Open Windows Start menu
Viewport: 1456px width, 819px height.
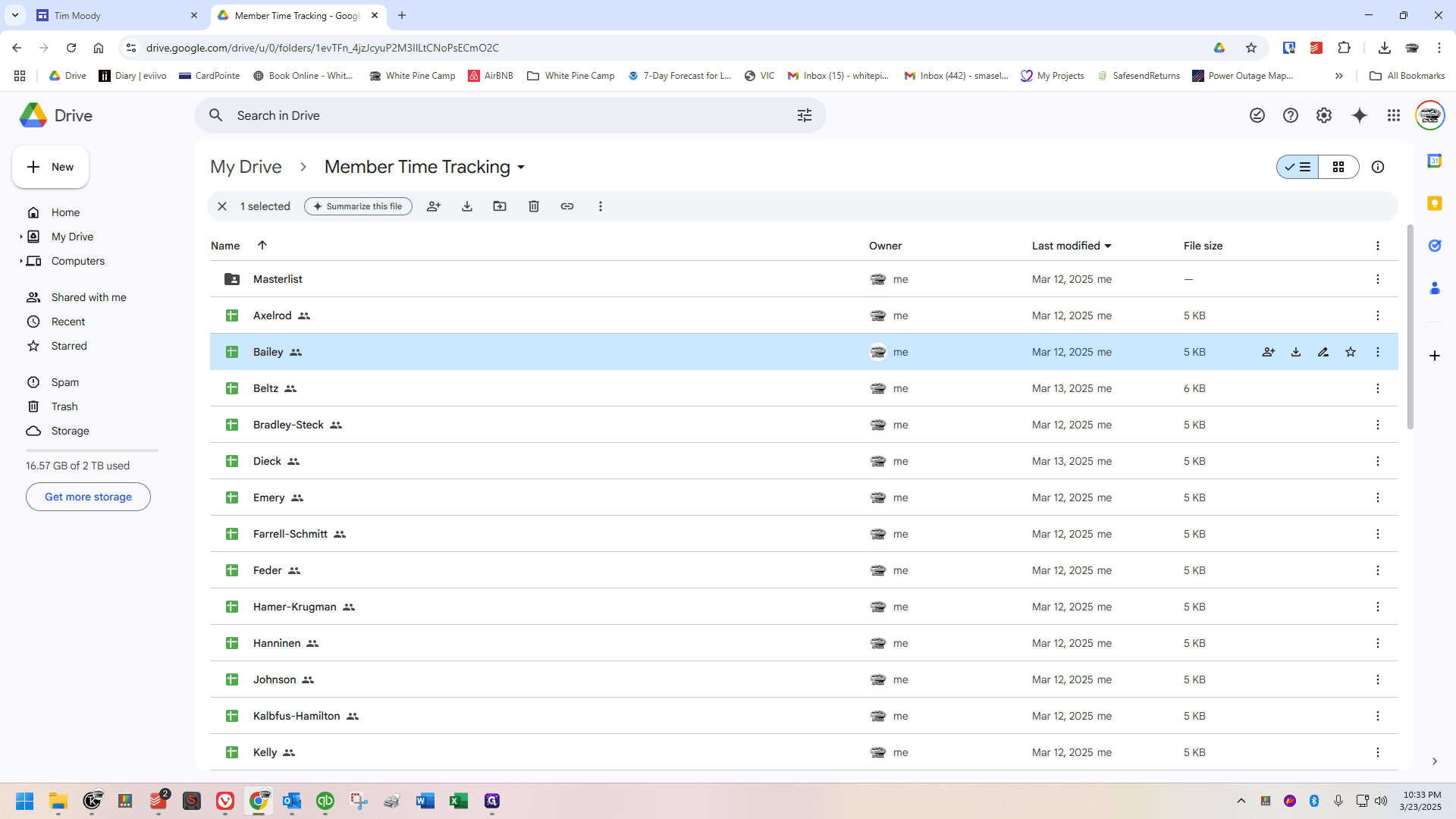coord(24,801)
